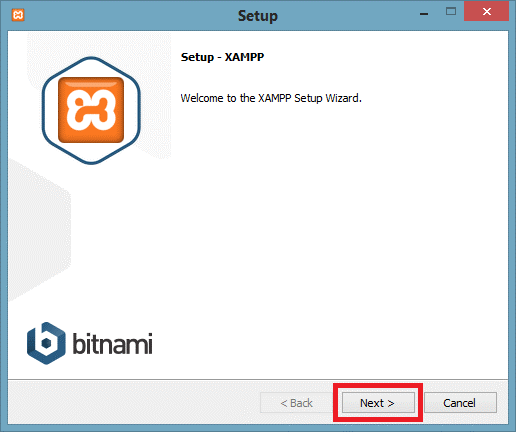Screen dimensions: 516x432
Task: Maximize the Setup window
Action: (x=451, y=12)
